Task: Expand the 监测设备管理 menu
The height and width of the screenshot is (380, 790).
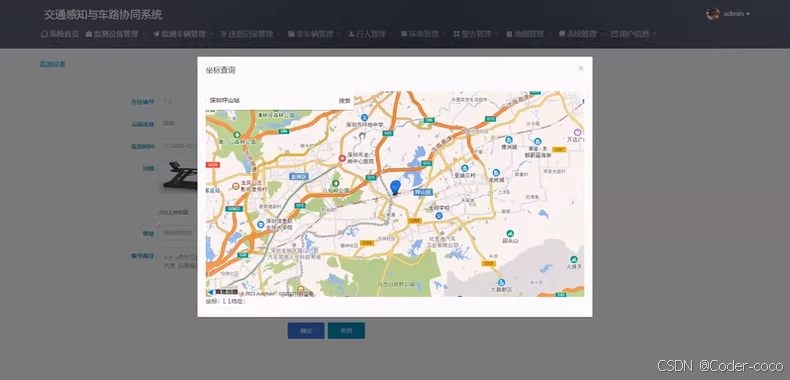Action: coord(116,34)
